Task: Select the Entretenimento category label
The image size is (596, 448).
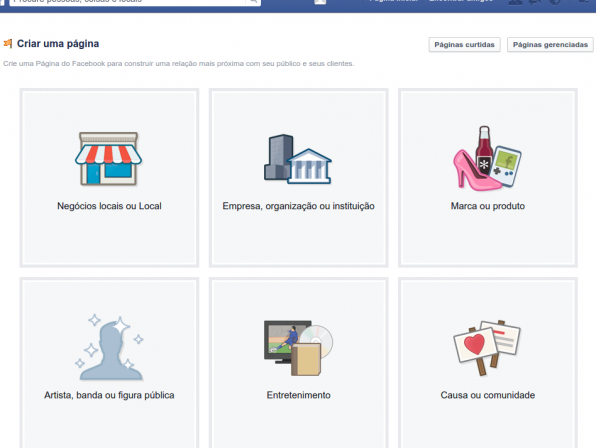Action: tap(298, 395)
